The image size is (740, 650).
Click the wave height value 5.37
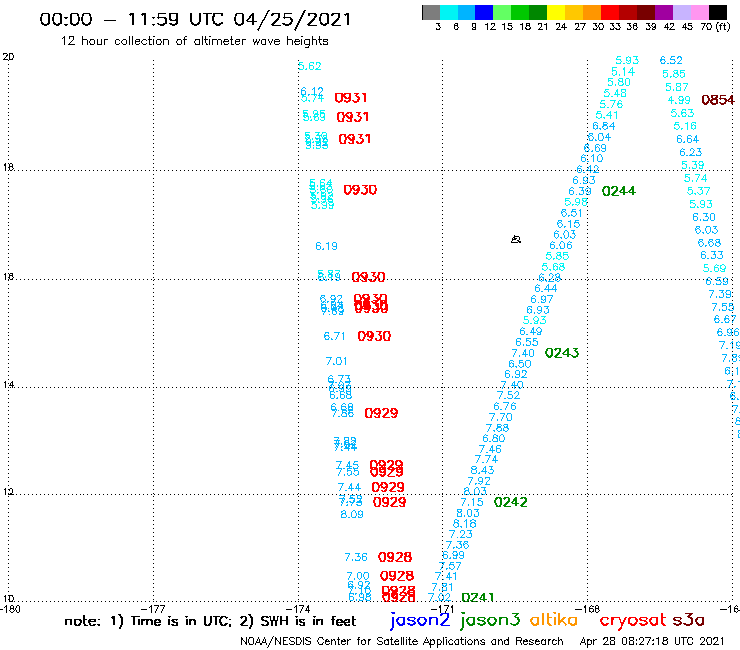pos(698,191)
